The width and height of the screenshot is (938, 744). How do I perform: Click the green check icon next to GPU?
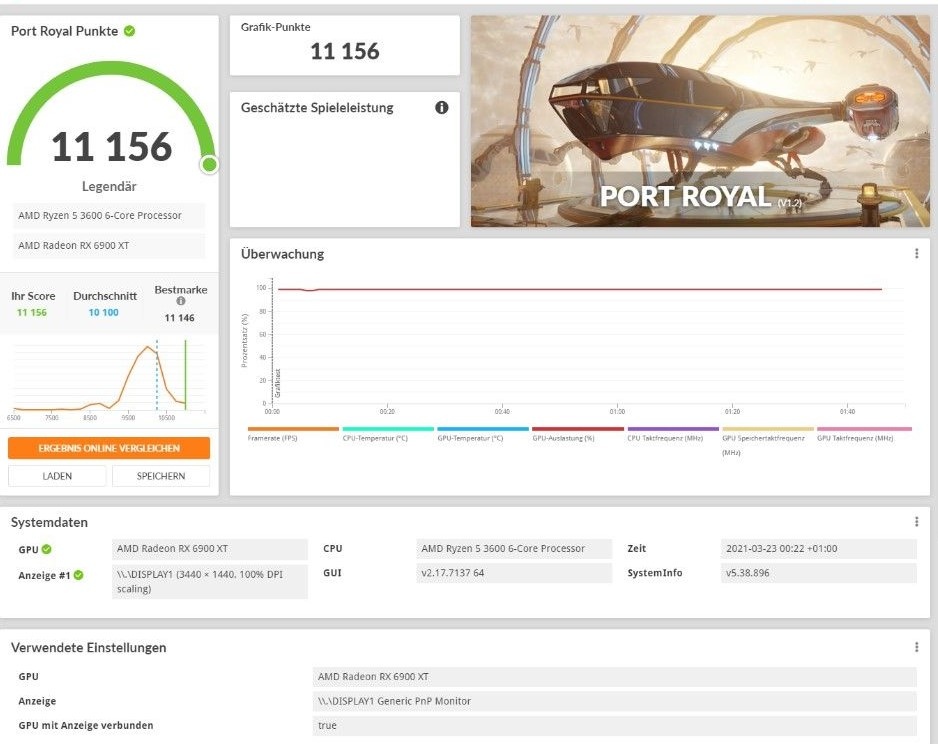[47, 549]
